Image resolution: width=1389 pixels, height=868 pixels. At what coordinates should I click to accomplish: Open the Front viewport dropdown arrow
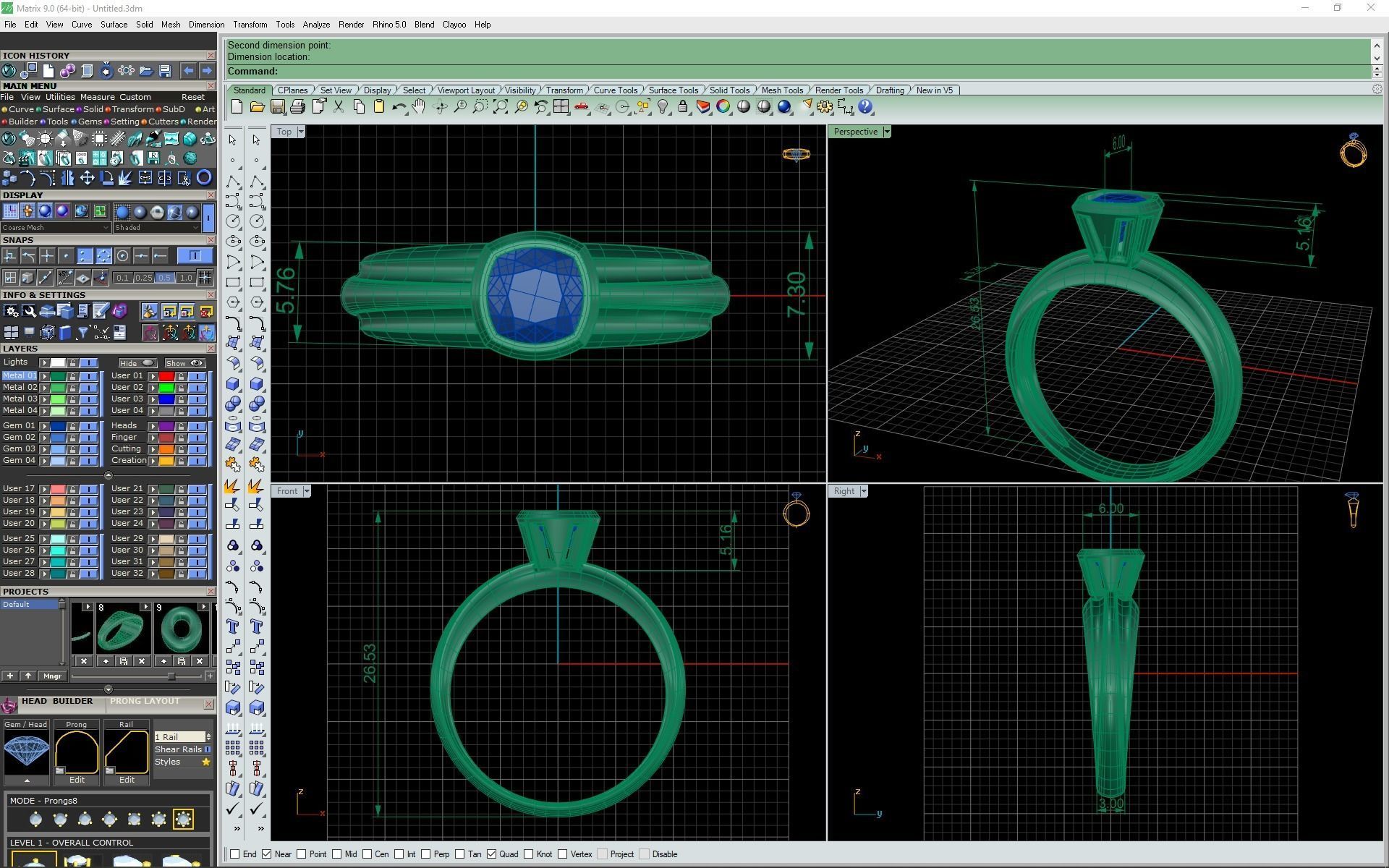(307, 491)
